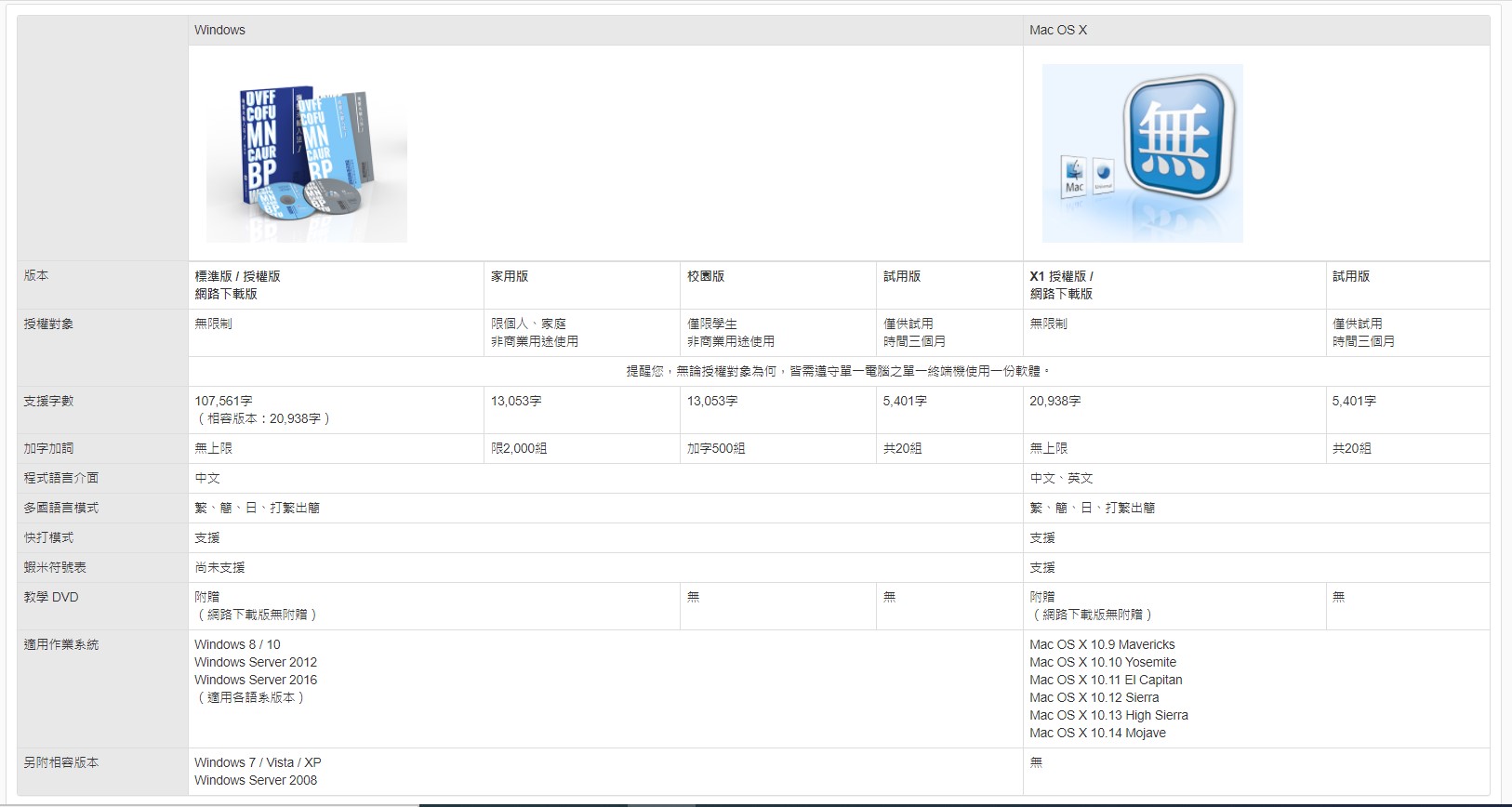Click the Mac OS X 無 app image
This screenshot has height=807, width=1512.
click(1142, 153)
